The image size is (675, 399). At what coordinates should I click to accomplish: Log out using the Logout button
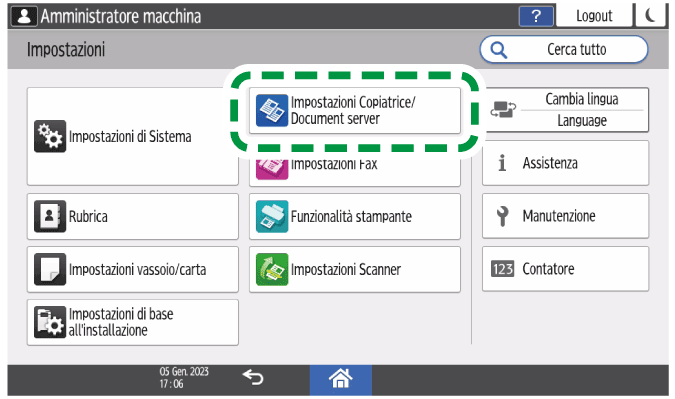[594, 15]
